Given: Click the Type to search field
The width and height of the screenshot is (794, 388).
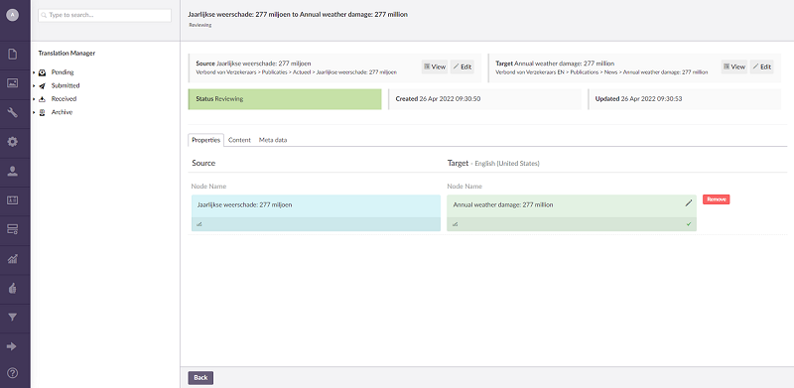Looking at the screenshot, I should point(105,15).
